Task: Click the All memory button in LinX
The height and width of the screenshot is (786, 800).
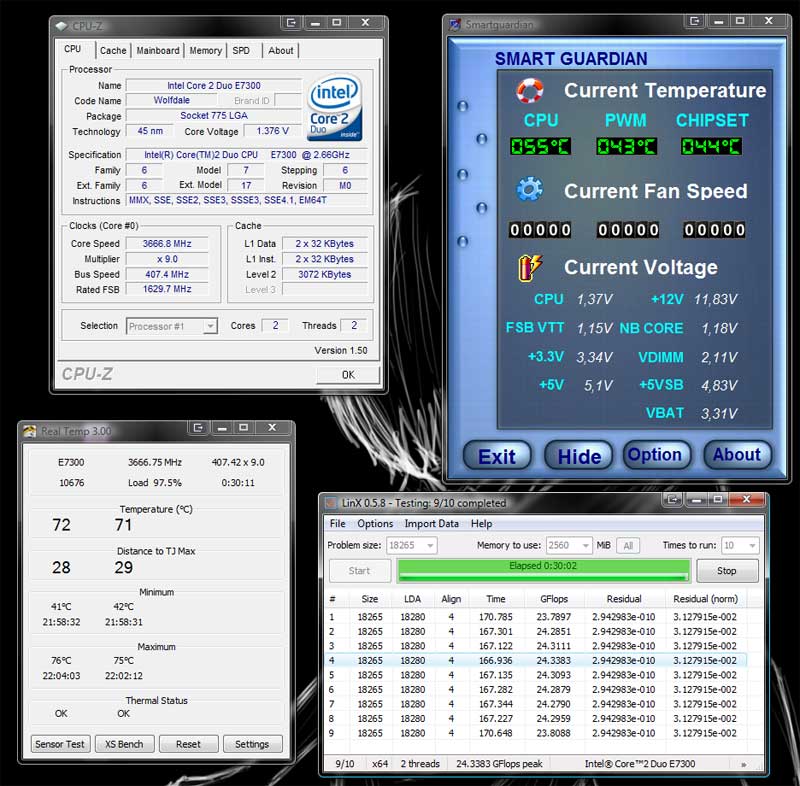Action: [x=628, y=546]
